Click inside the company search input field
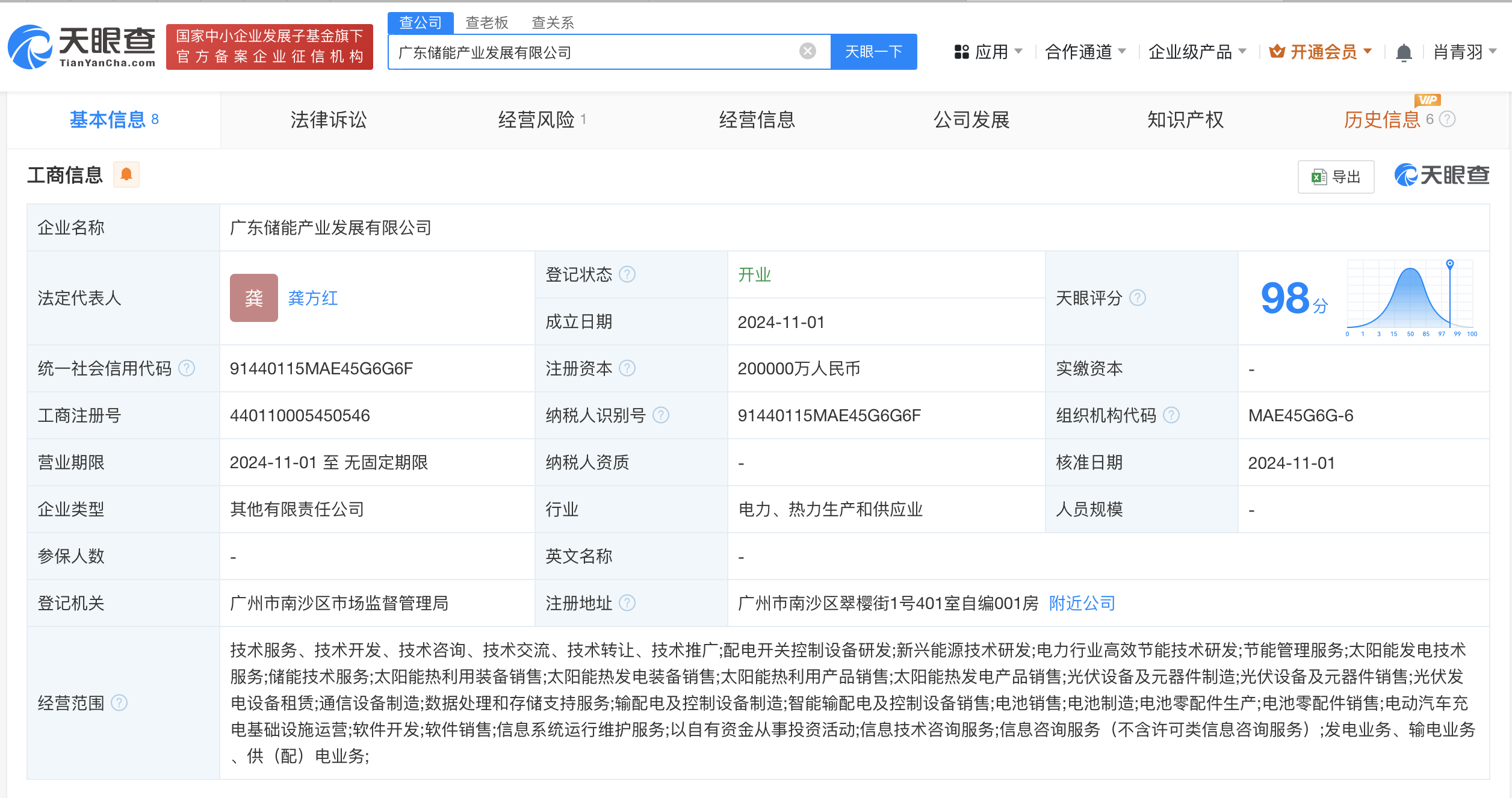The image size is (1512, 798). [602, 52]
